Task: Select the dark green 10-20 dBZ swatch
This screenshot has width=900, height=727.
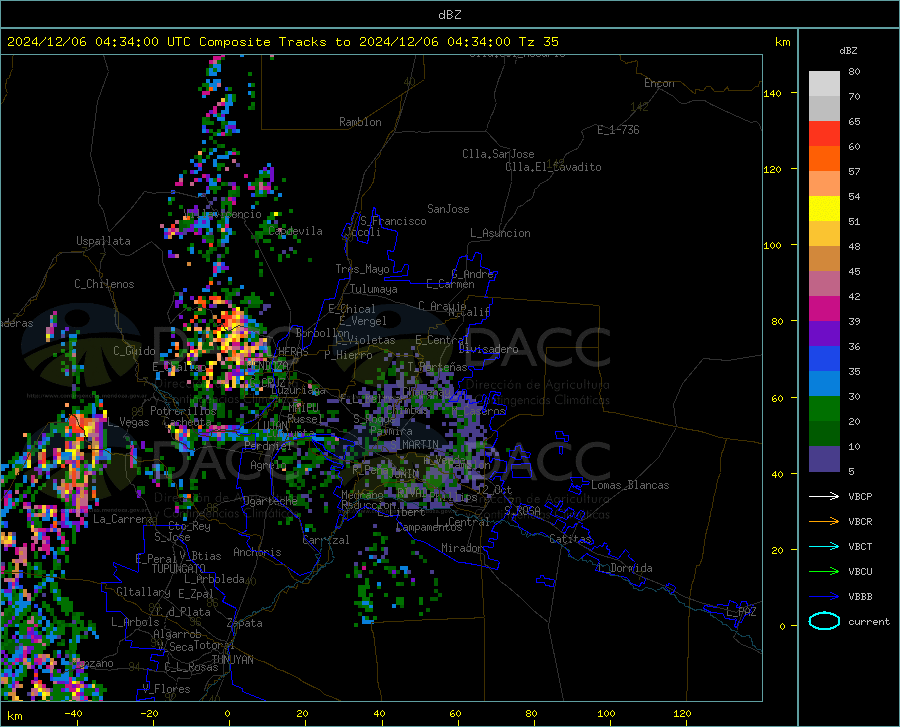Action: coord(824,434)
